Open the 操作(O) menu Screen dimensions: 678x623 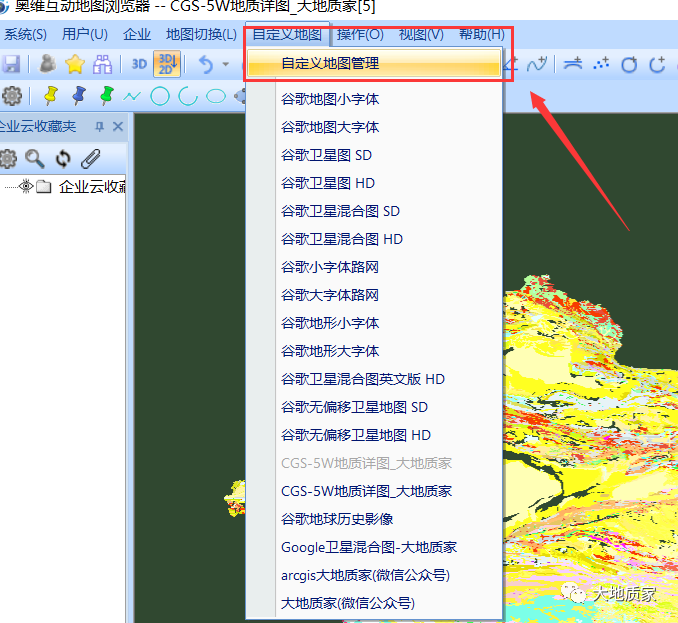click(360, 34)
